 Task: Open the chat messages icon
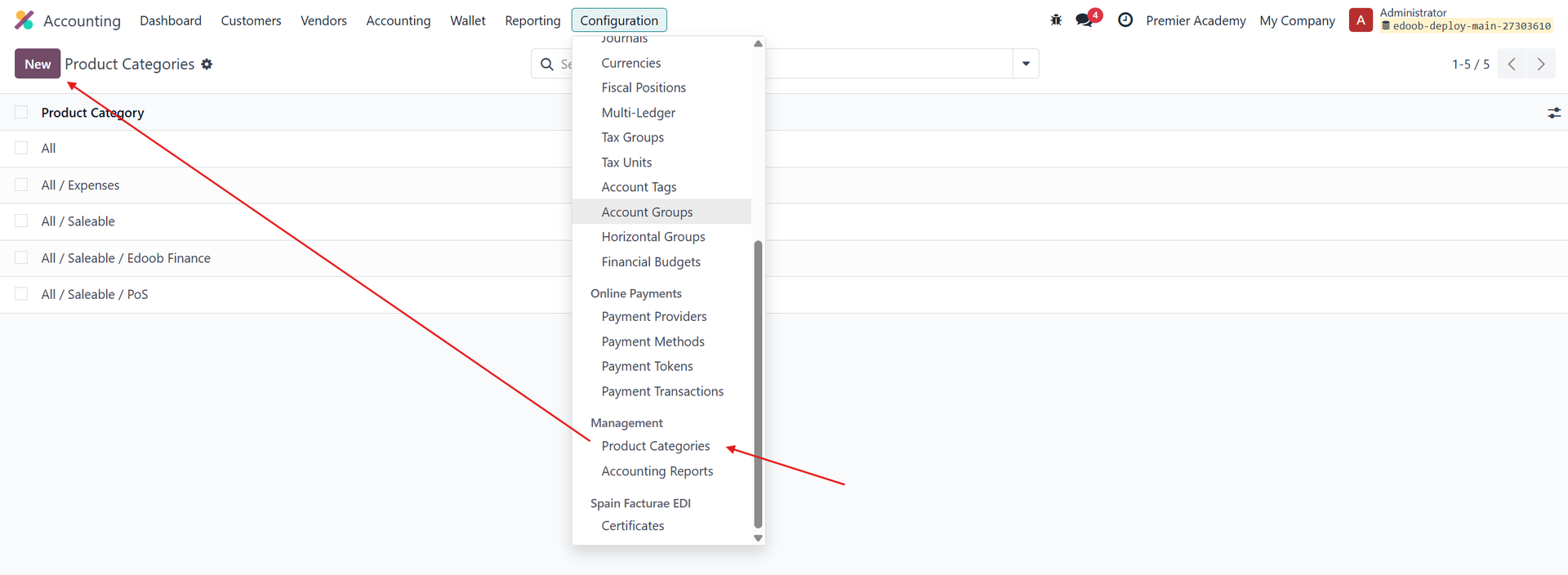coord(1085,20)
